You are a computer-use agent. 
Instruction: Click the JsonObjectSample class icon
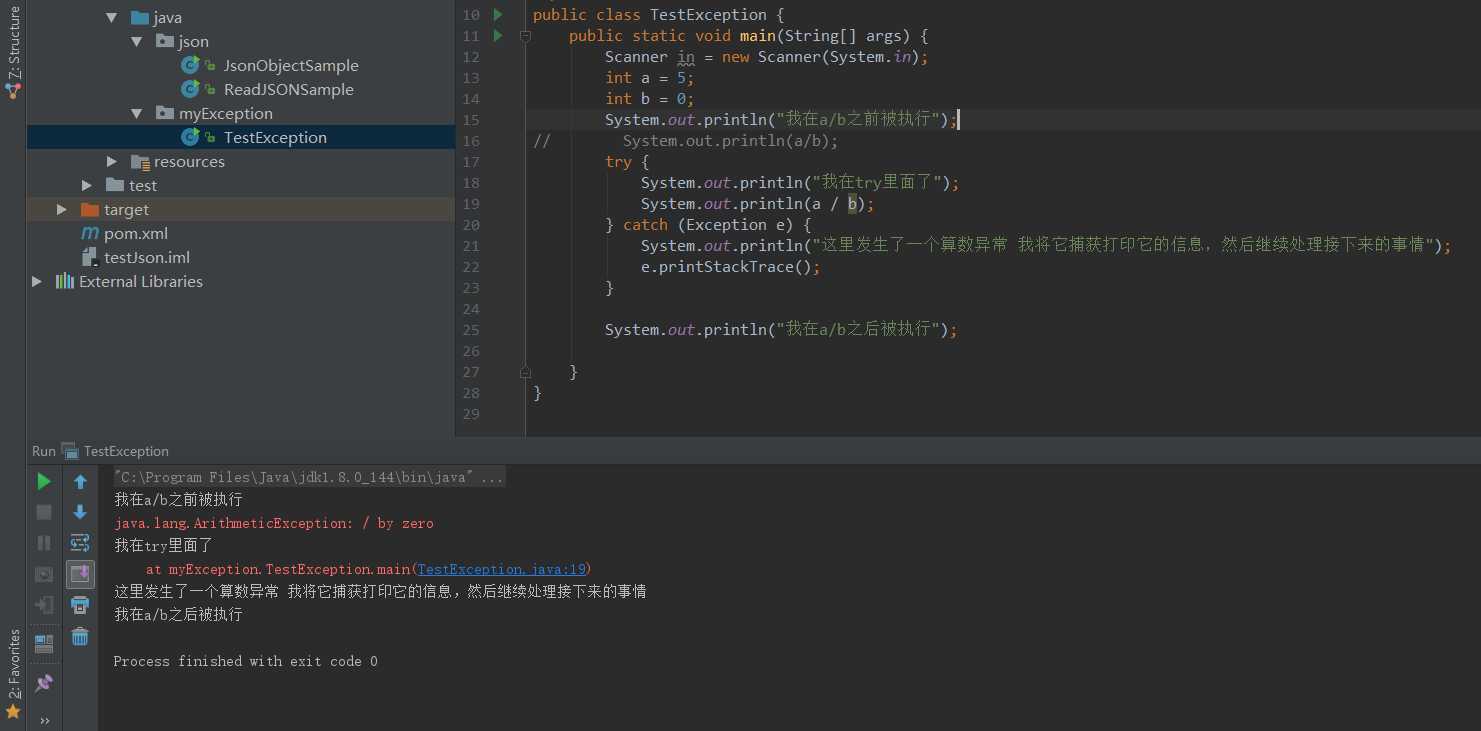[x=190, y=66]
